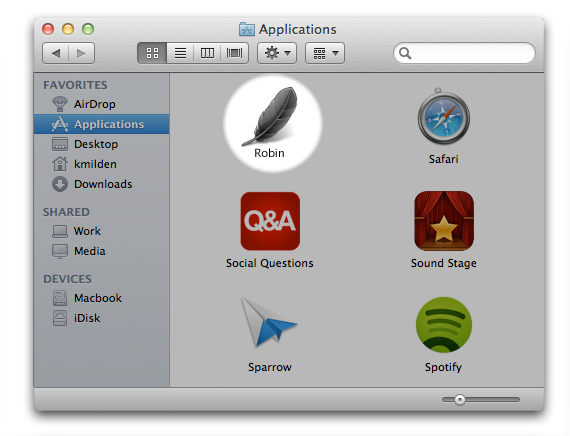Click the Applications folder icon in title bar
The width and height of the screenshot is (570, 436).
(x=246, y=29)
